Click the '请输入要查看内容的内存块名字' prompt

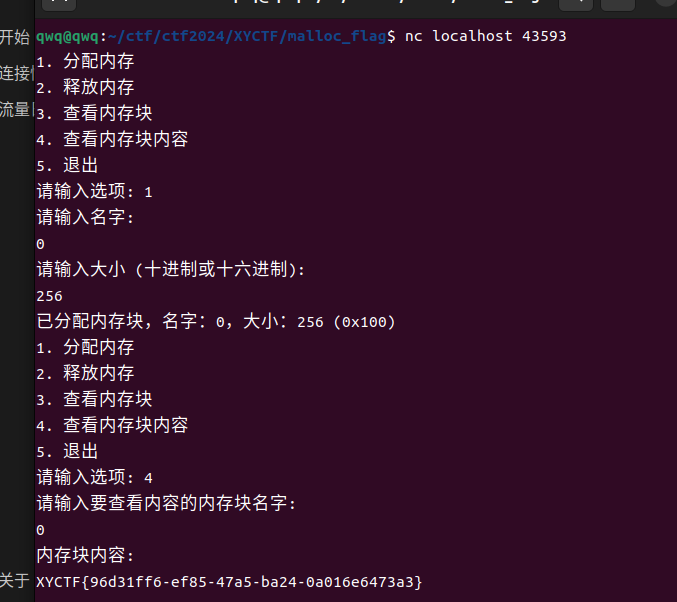166,504
